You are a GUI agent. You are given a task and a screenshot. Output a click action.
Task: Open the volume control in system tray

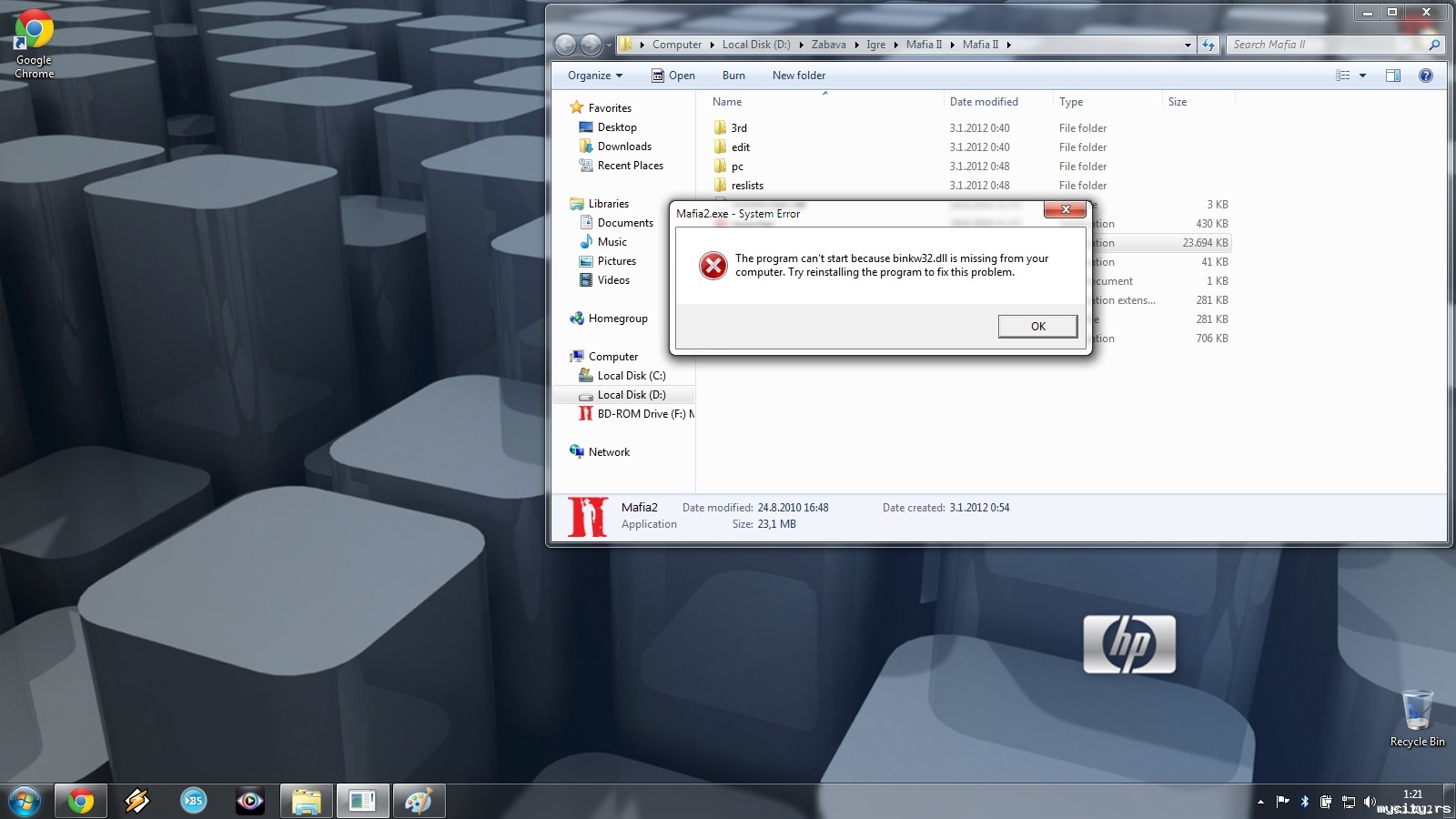1370,802
